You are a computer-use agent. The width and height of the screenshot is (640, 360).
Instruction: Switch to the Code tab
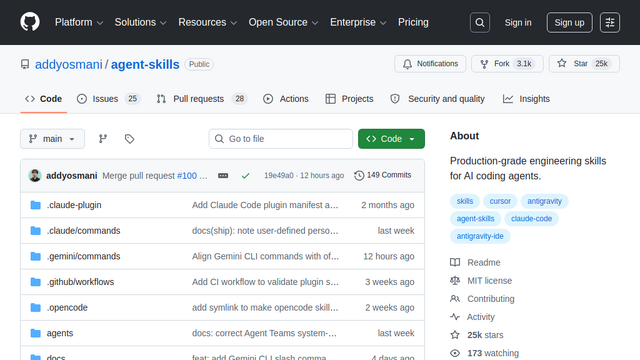[x=44, y=99]
